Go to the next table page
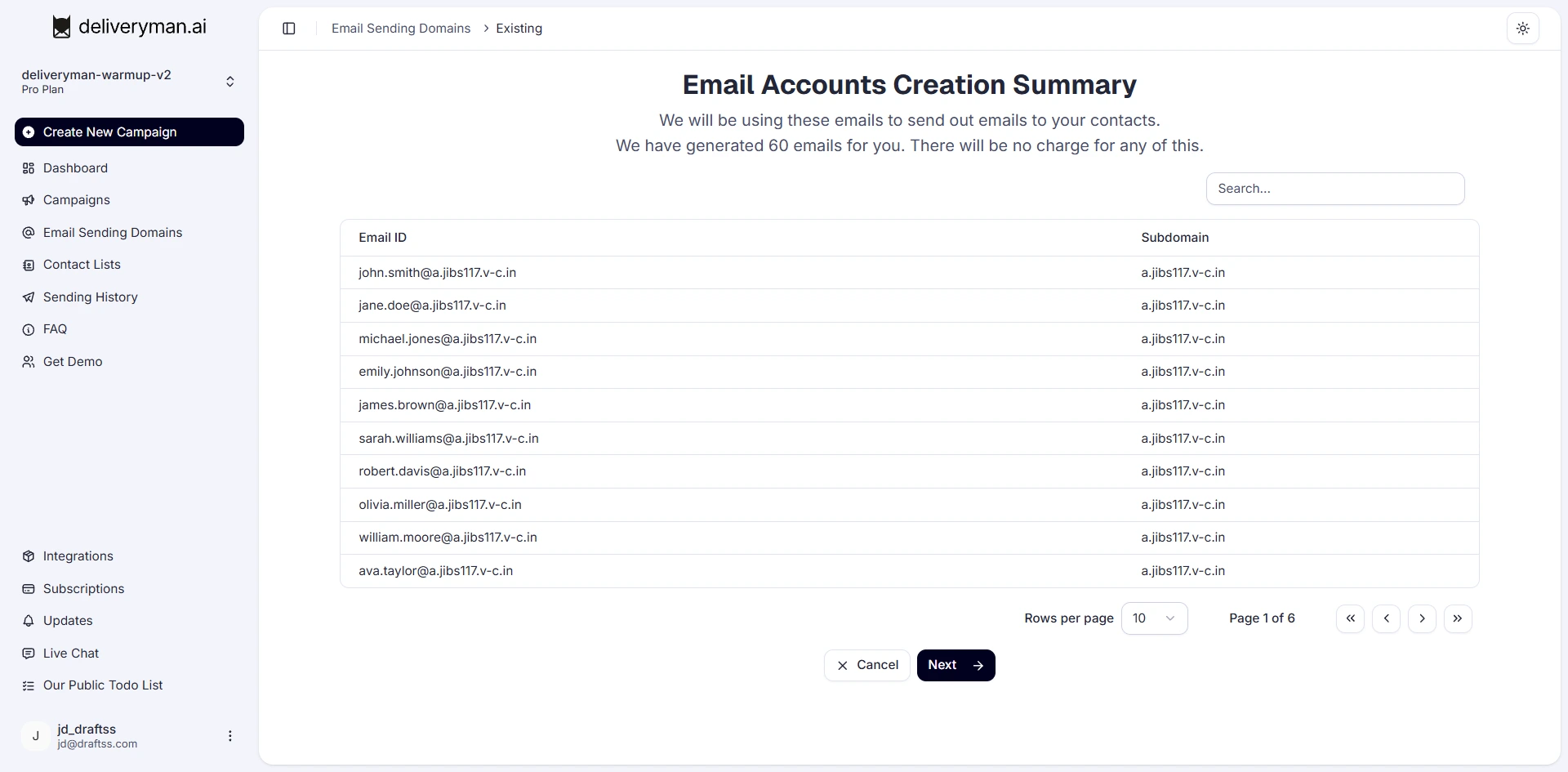Viewport: 1568px width, 772px height. point(1422,618)
